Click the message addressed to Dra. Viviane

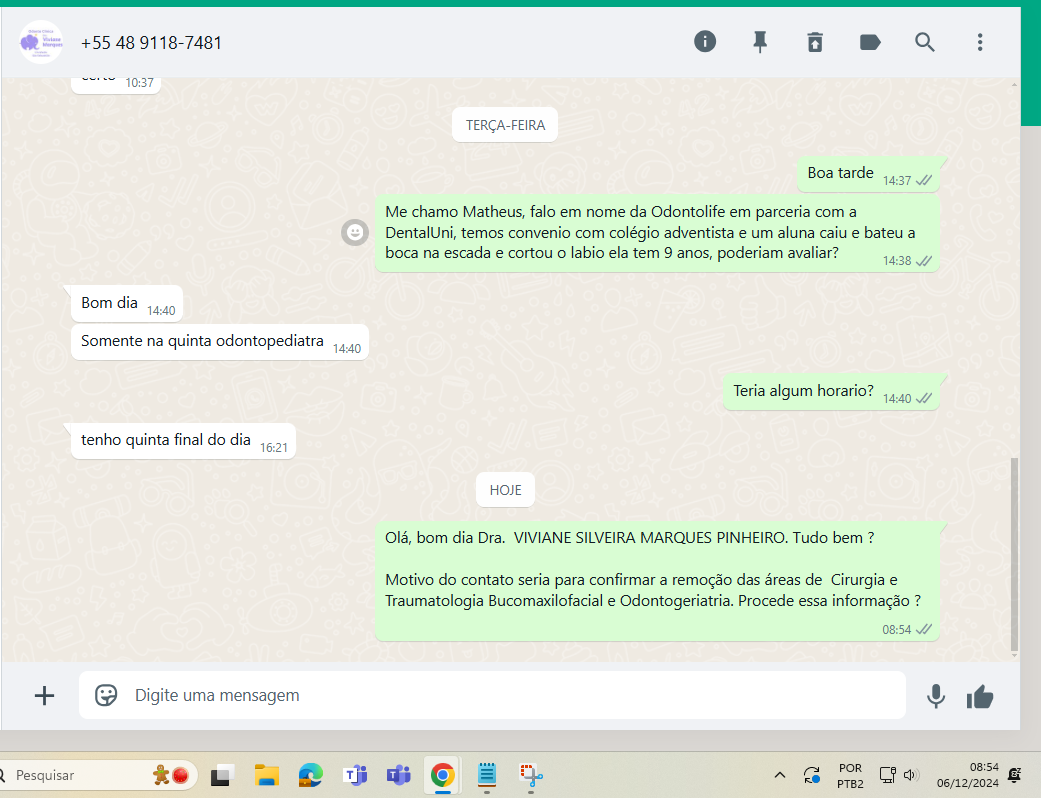click(657, 581)
